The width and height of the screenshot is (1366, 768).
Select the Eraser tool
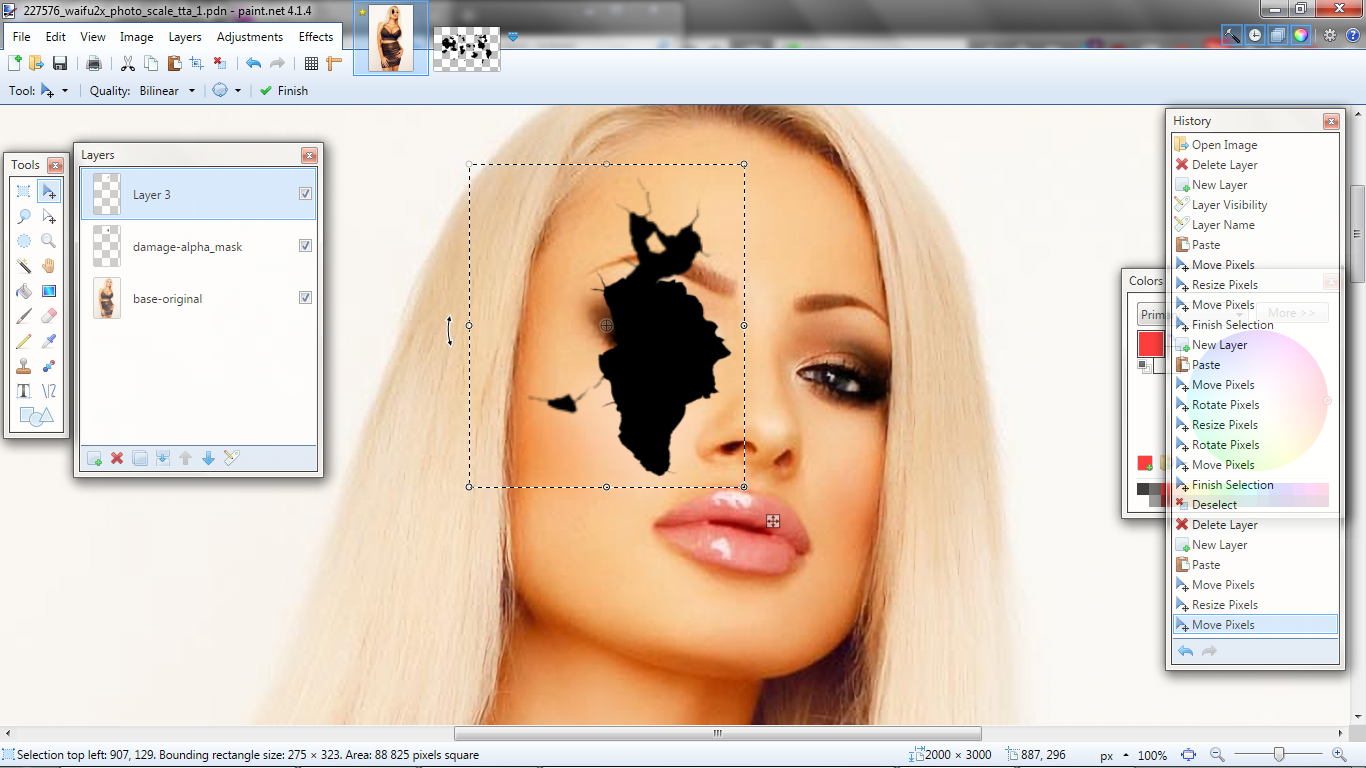click(x=49, y=316)
